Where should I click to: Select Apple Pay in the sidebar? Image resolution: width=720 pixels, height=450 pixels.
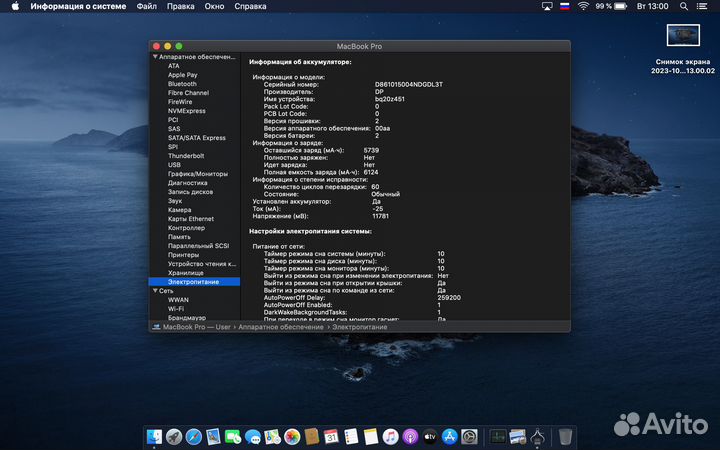182,75
